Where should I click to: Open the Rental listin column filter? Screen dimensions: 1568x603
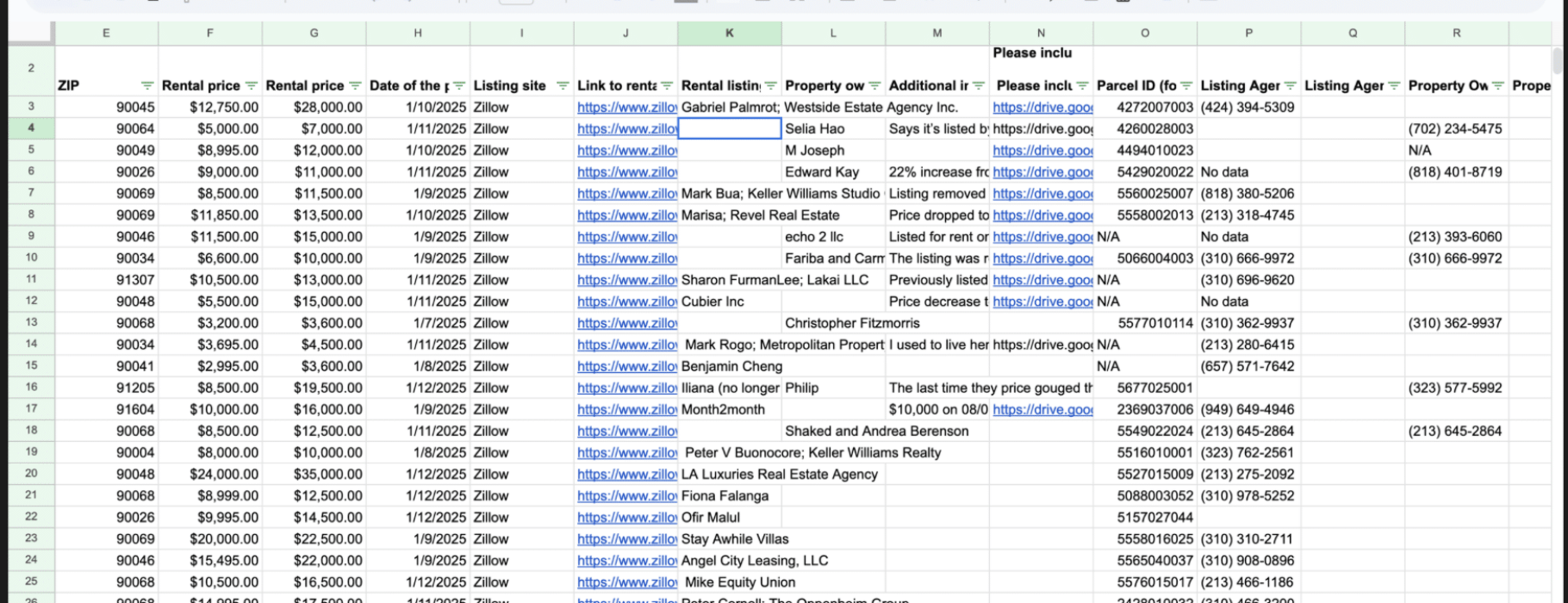770,85
